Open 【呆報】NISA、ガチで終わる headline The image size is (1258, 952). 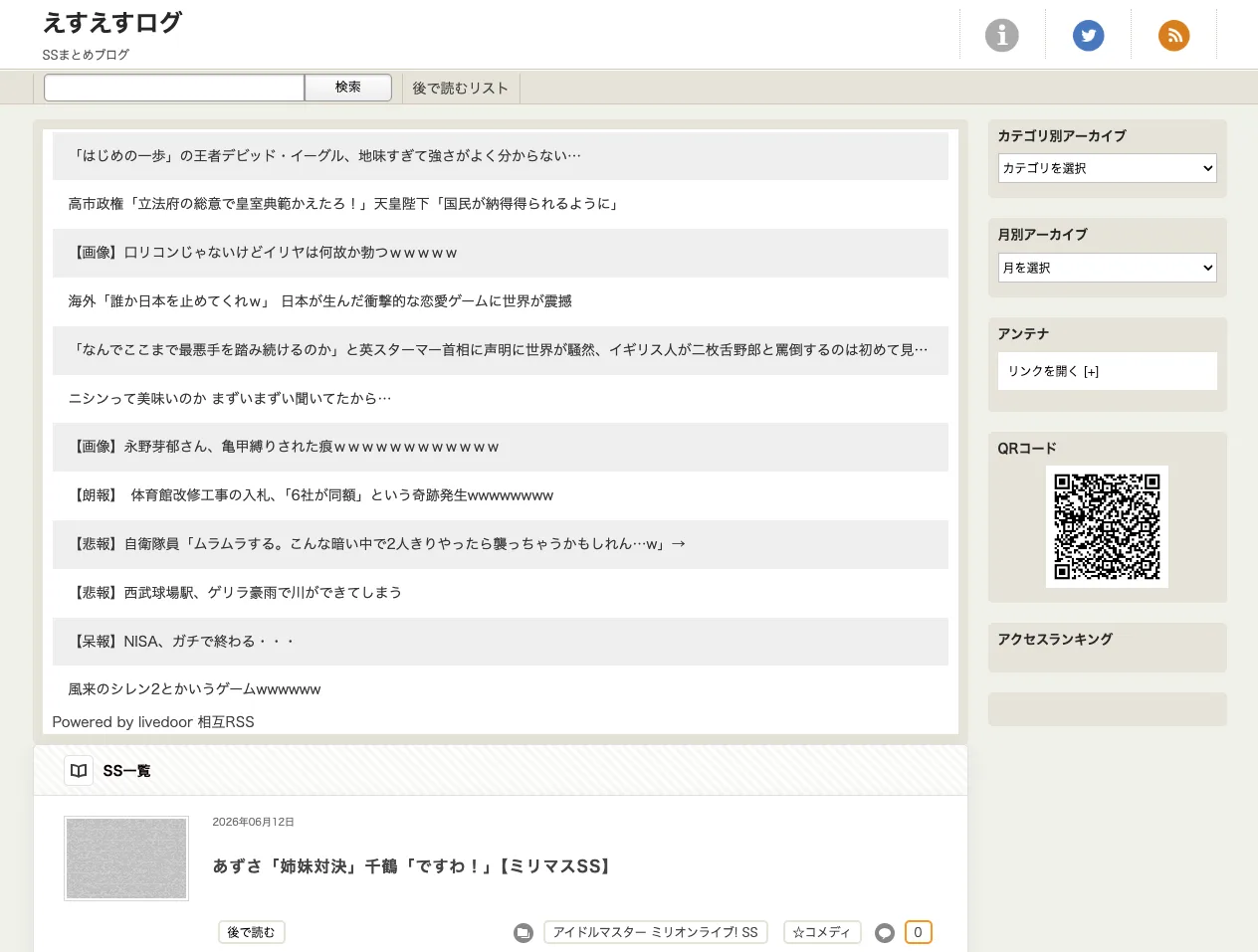click(181, 642)
